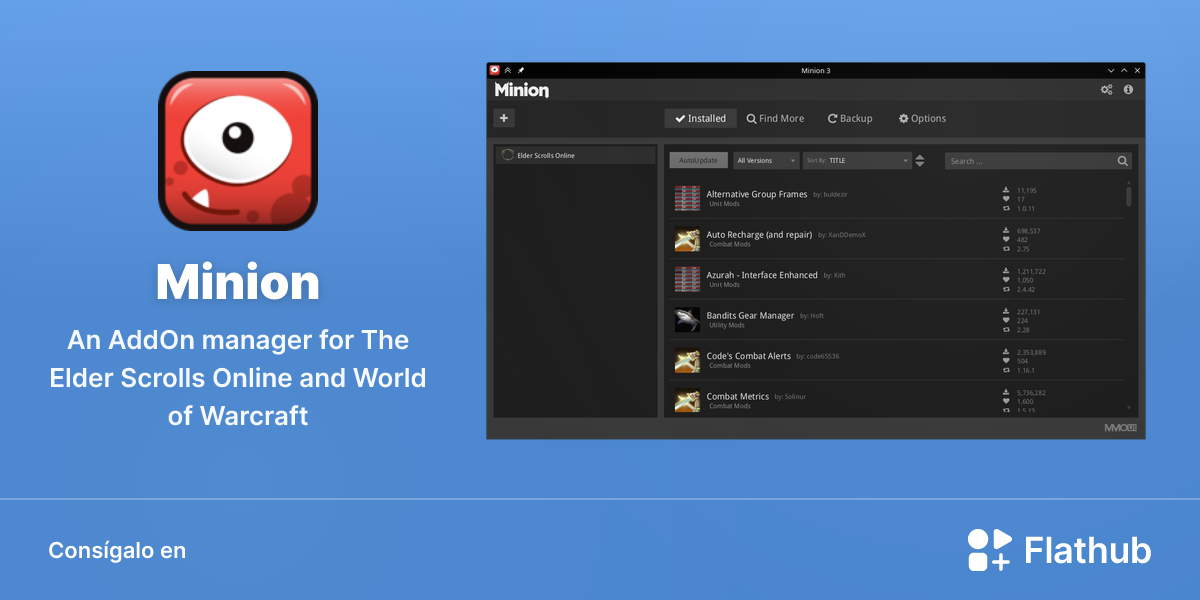
Task: Click the info icon in Minion header
Action: (1128, 90)
